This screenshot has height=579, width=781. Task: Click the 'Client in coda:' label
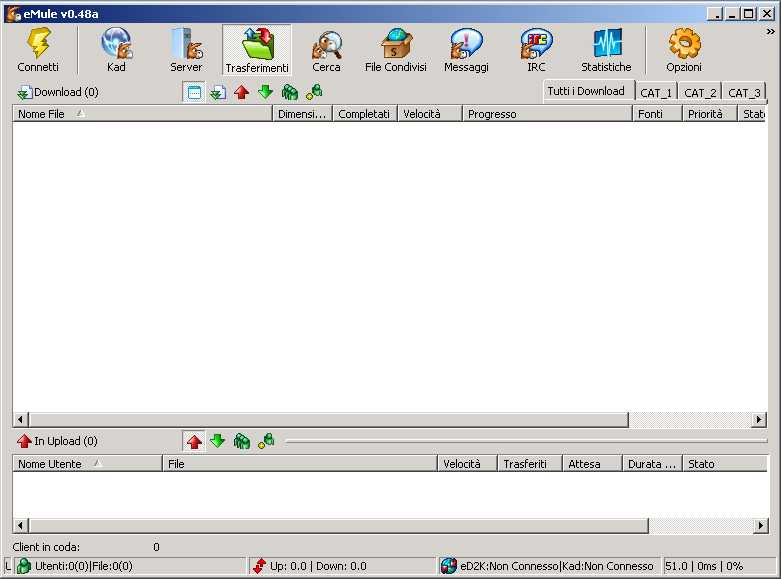click(x=46, y=547)
